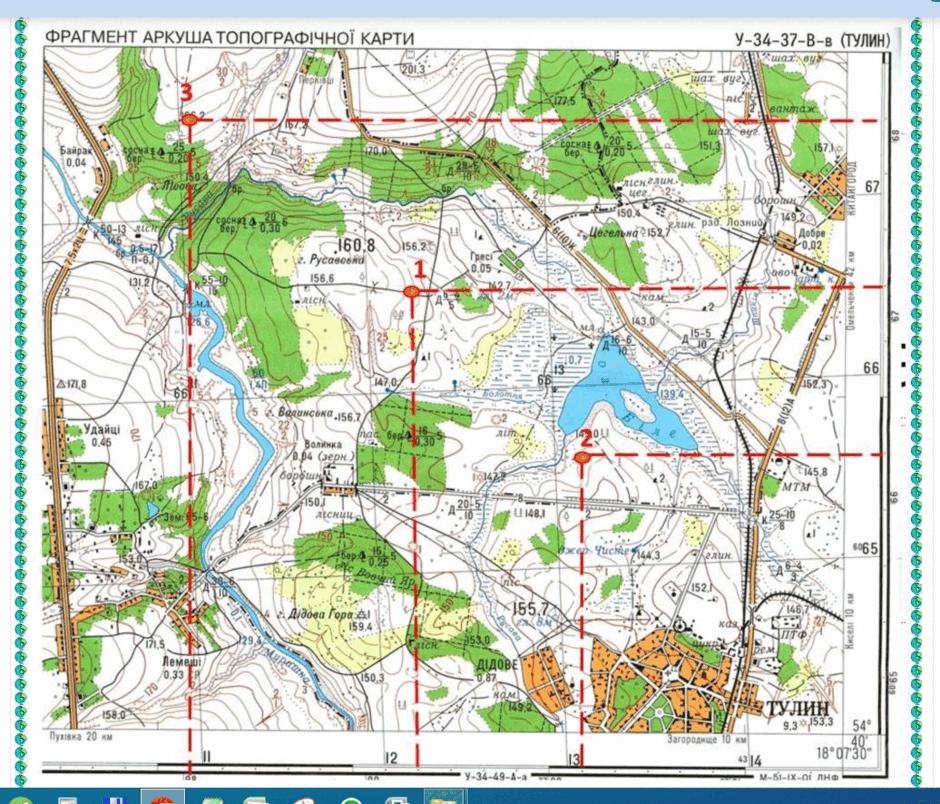Click the settlement label 'Волинка'

[323, 445]
